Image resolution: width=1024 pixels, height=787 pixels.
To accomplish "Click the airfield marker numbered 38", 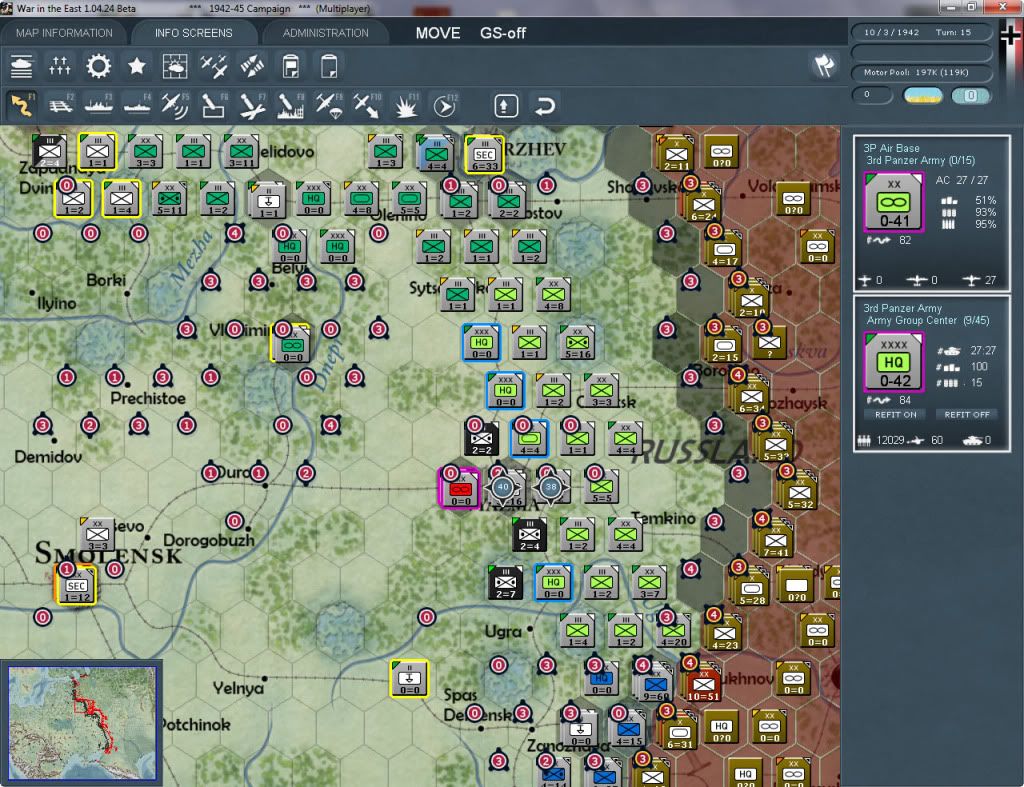I will coord(551,487).
